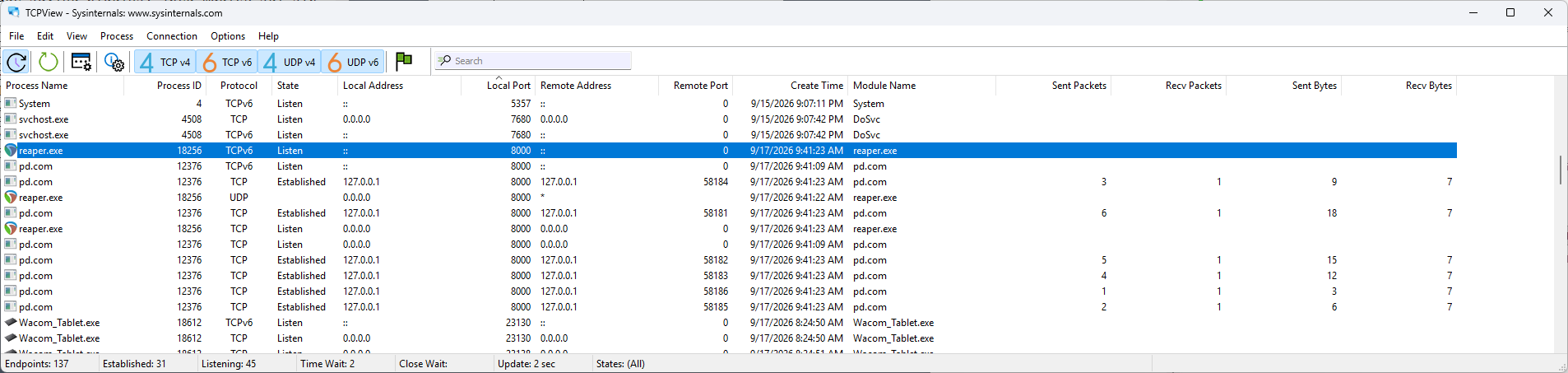Open the Help menu
This screenshot has width=1568, height=373.
tap(268, 36)
